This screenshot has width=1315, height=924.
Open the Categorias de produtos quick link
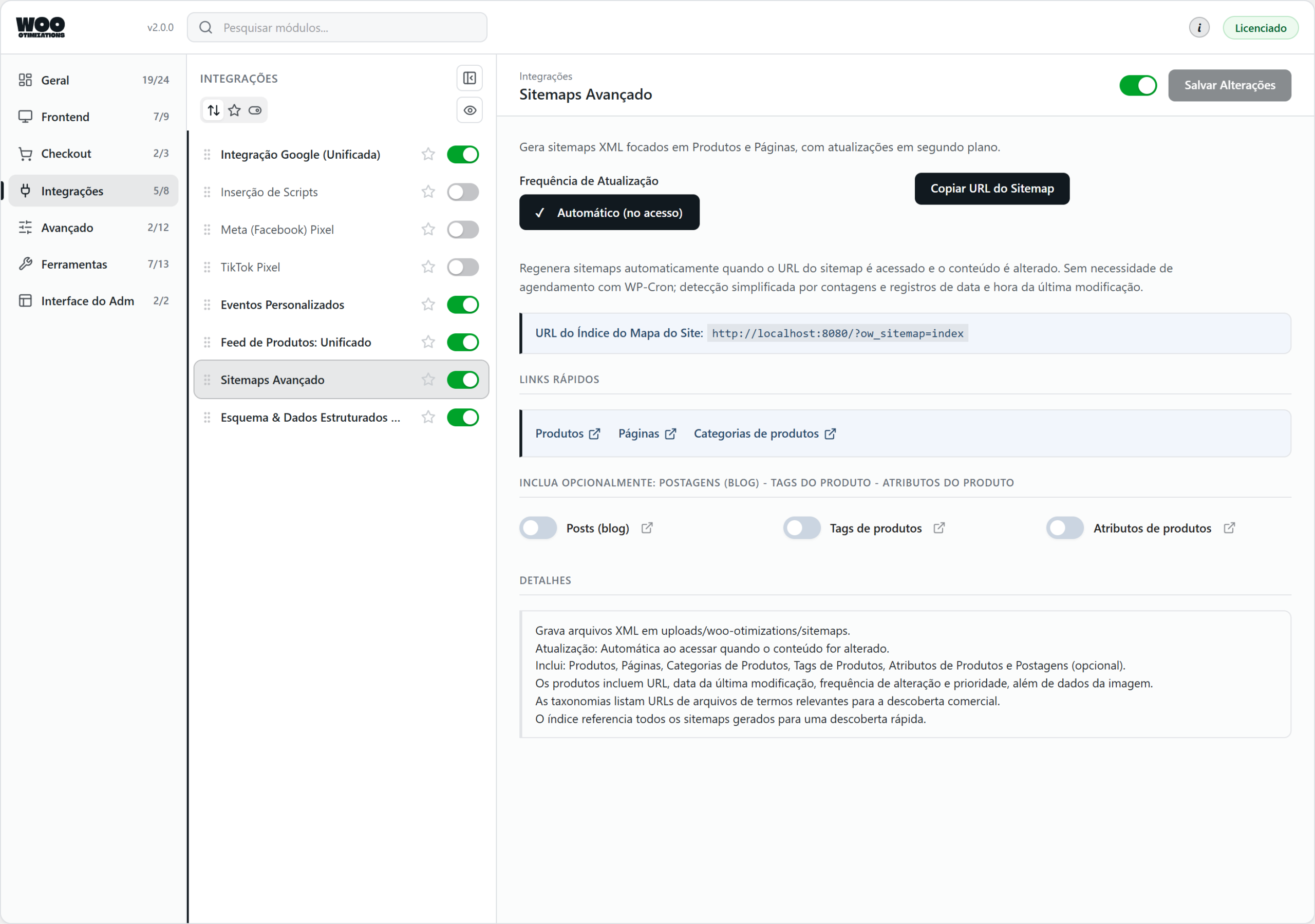click(765, 433)
